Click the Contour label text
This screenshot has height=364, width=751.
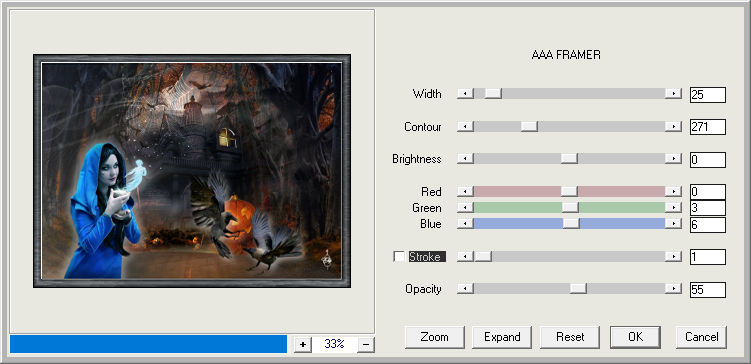pos(422,127)
